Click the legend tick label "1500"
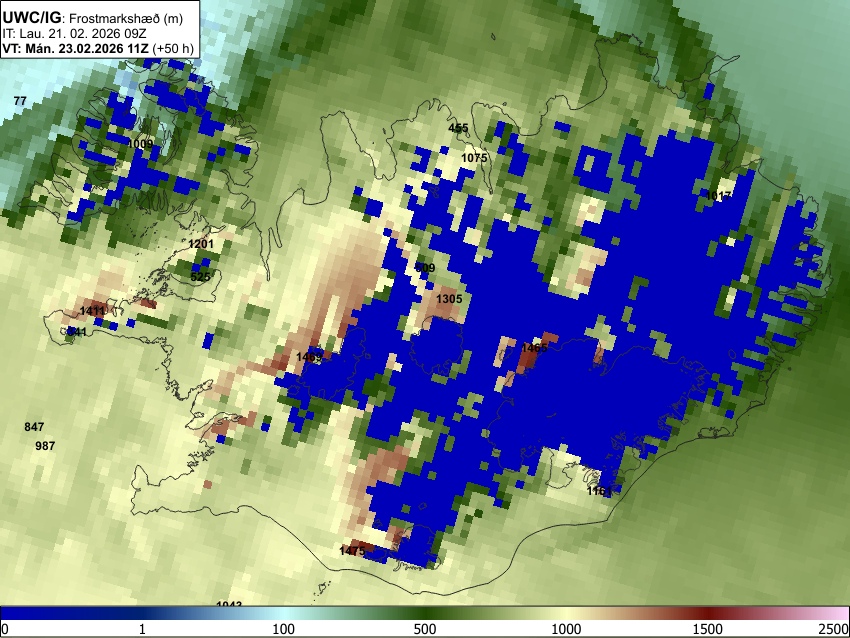Viewport: 850px width, 638px height. pos(708,629)
